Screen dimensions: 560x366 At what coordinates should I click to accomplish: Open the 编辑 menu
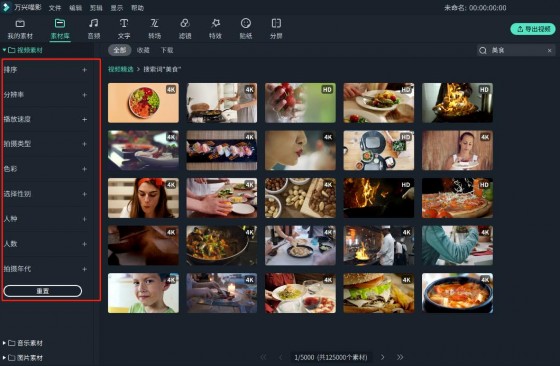tap(75, 8)
